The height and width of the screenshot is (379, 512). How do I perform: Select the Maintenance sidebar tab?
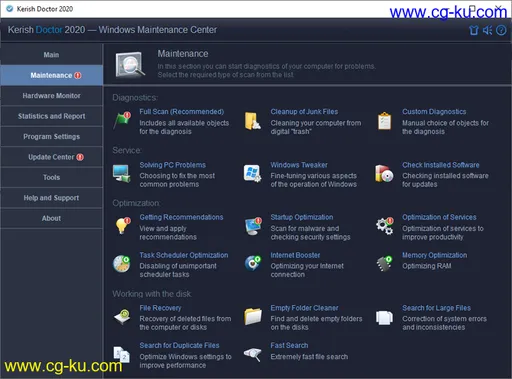51,75
